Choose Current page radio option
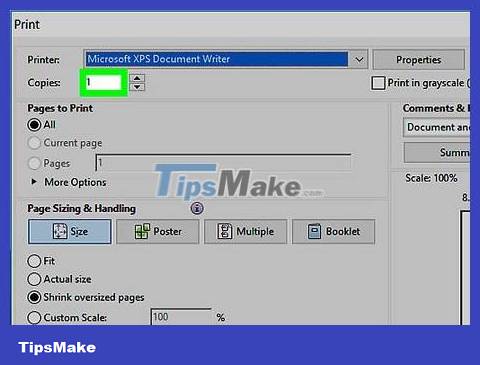The image size is (480, 365). (34, 143)
